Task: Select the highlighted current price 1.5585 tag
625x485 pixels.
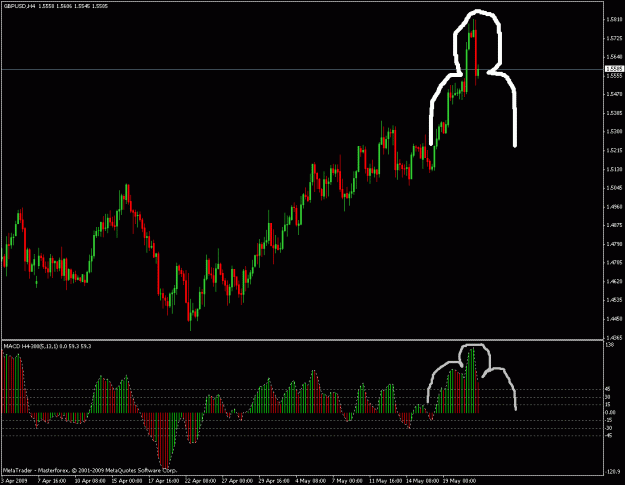Action: tap(614, 69)
